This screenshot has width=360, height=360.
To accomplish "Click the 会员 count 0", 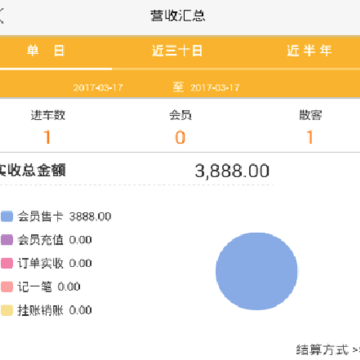I will (x=180, y=137).
